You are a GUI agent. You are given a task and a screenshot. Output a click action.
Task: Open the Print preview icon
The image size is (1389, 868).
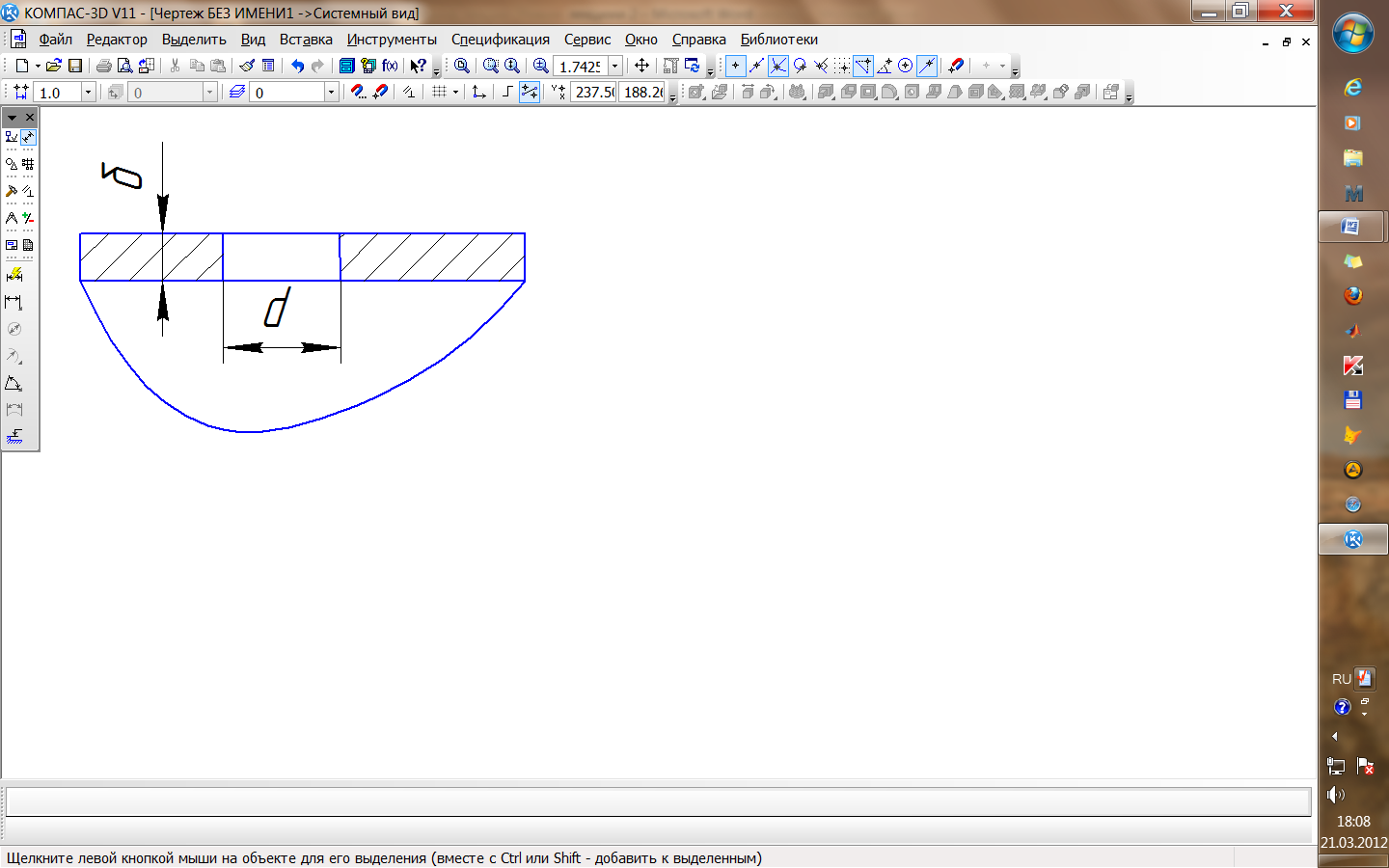124,66
